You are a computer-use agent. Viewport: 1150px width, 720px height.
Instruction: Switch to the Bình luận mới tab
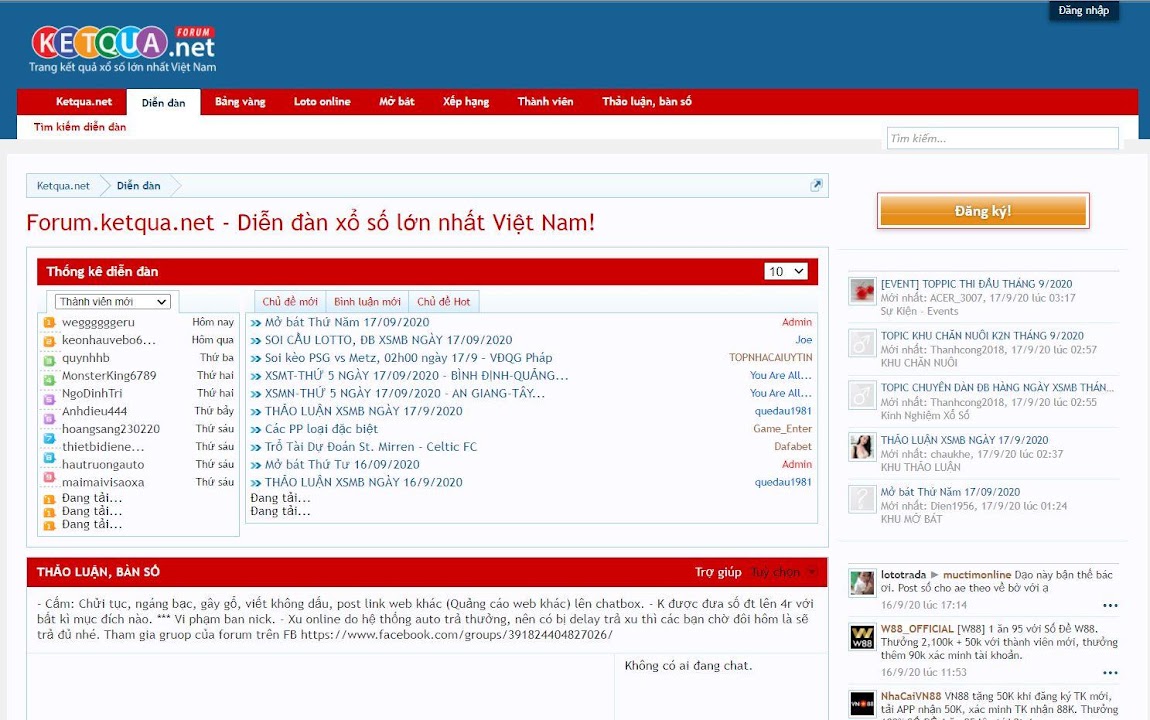coord(367,302)
